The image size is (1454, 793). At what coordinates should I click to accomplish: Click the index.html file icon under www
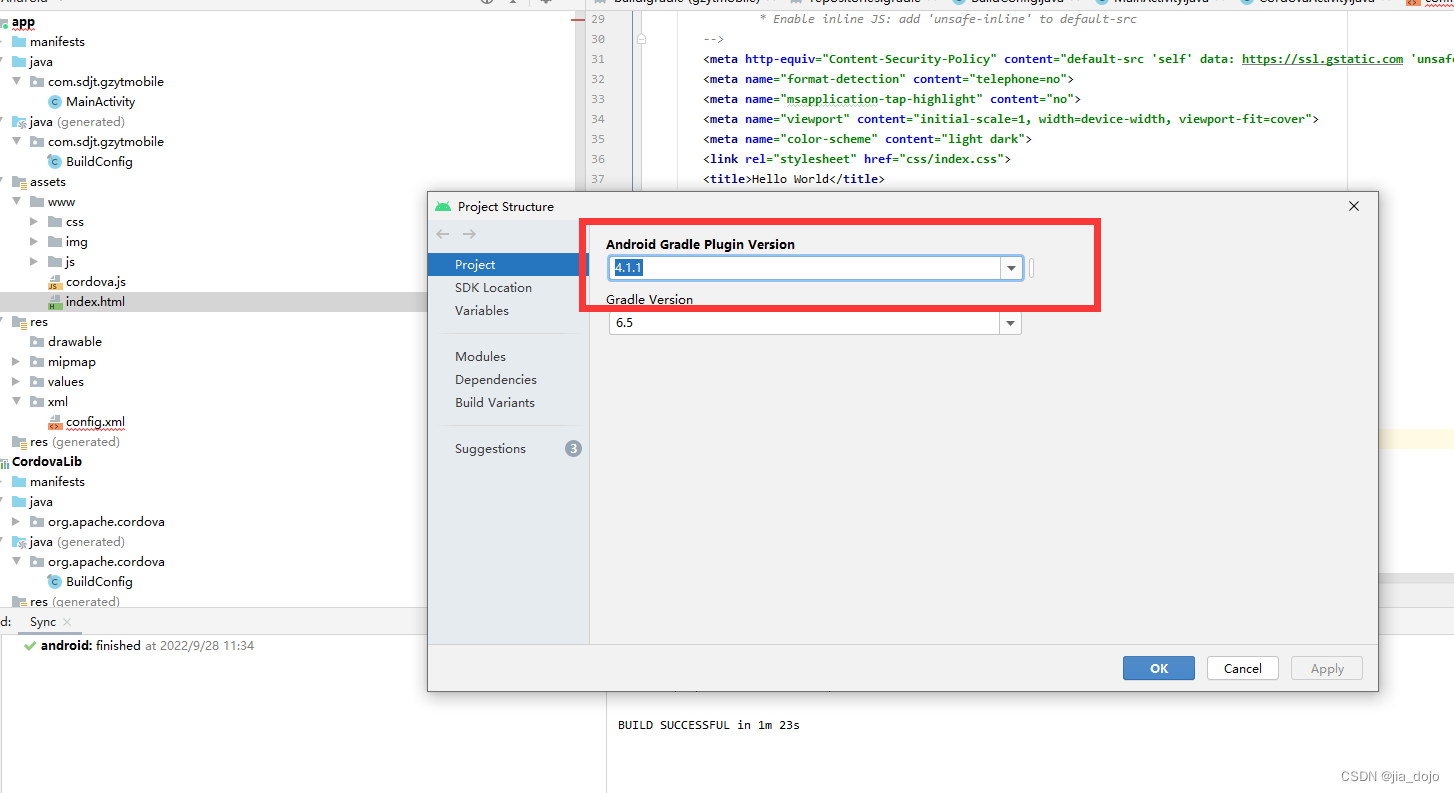(x=54, y=301)
